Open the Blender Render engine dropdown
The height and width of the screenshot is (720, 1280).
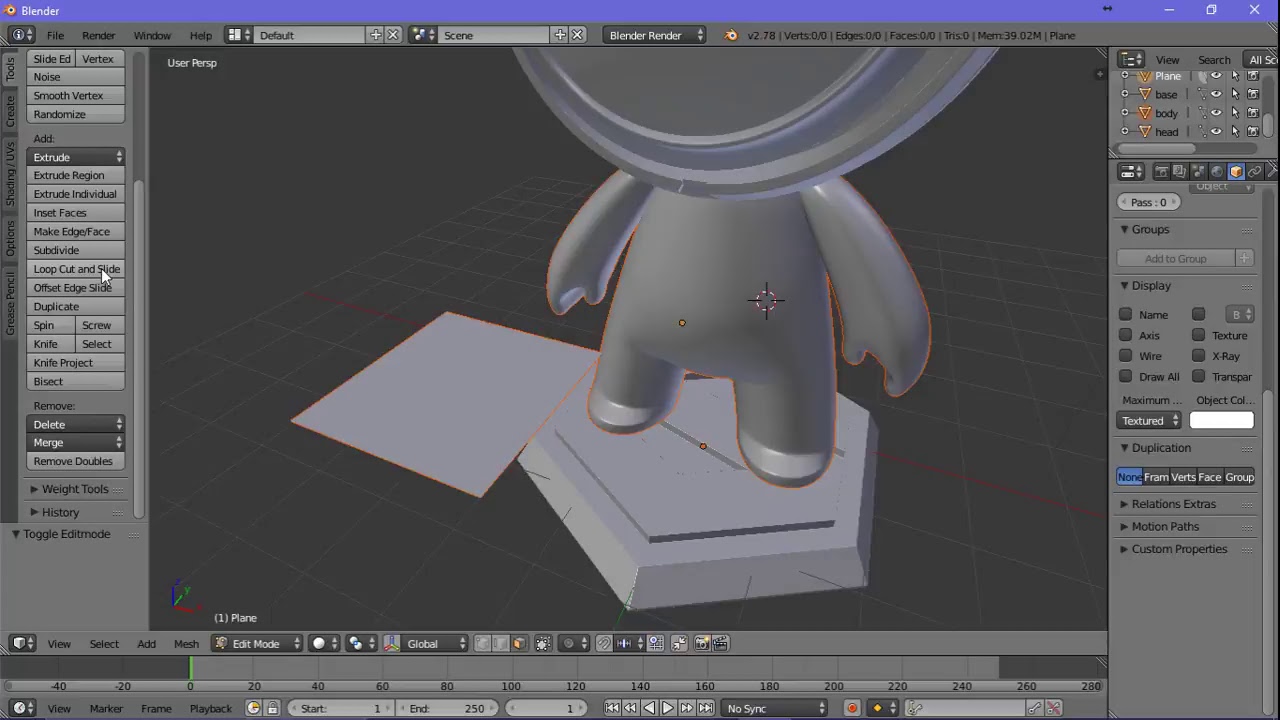(656, 35)
